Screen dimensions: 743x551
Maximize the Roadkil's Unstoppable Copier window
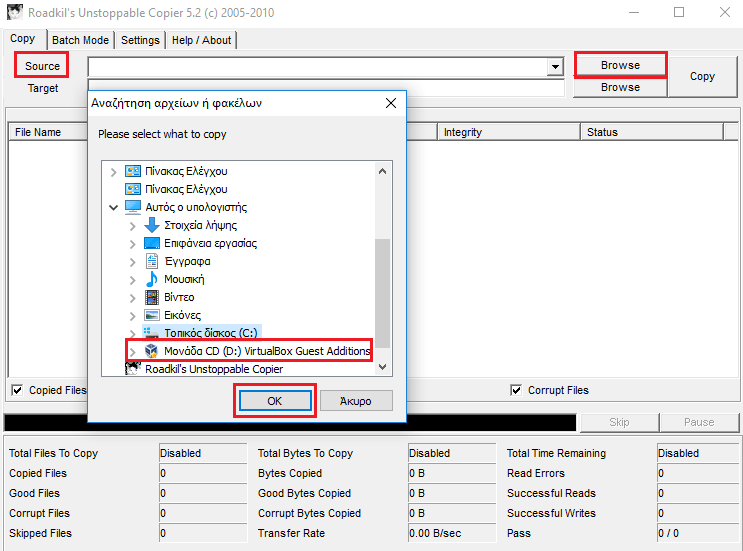679,12
